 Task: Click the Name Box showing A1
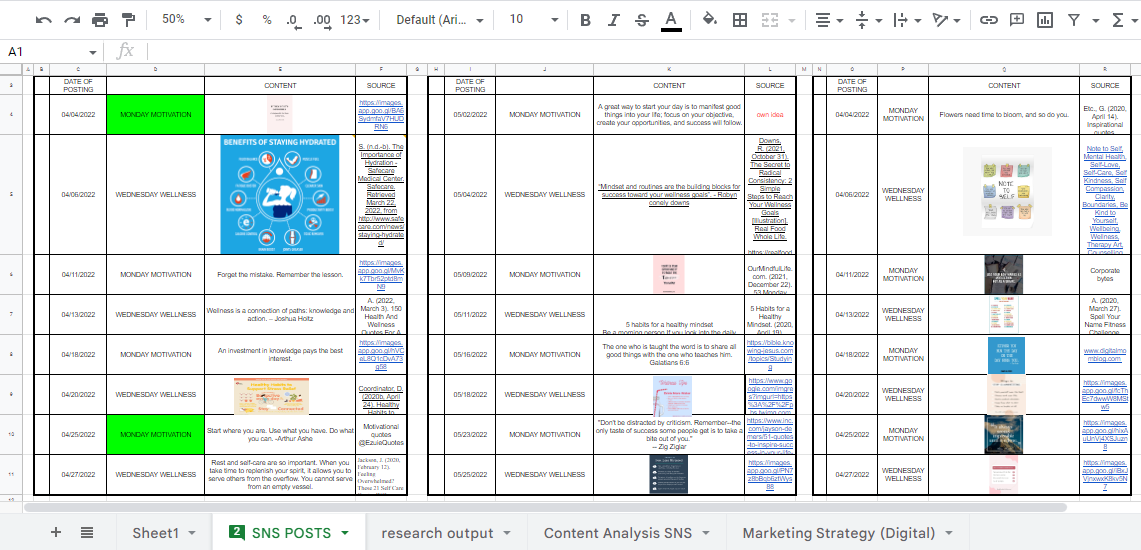coord(51,52)
